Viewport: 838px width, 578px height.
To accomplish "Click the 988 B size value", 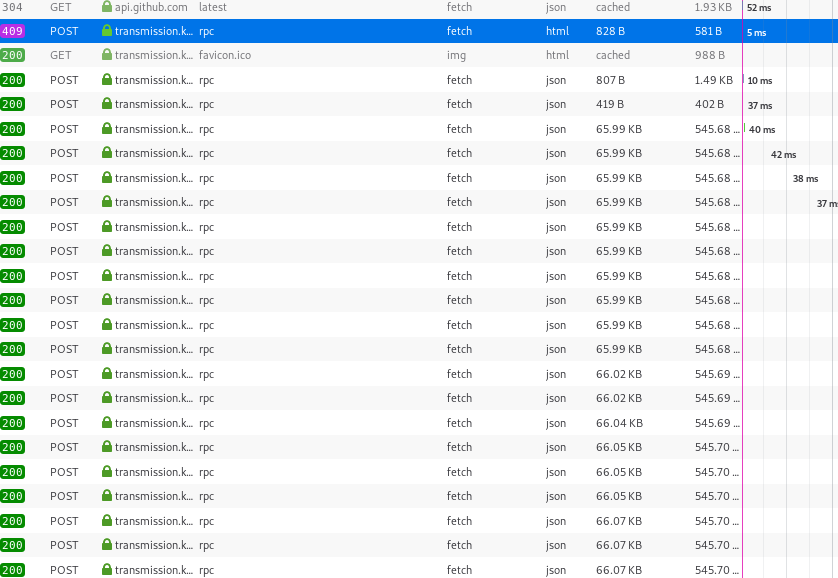I will pyautogui.click(x=710, y=55).
